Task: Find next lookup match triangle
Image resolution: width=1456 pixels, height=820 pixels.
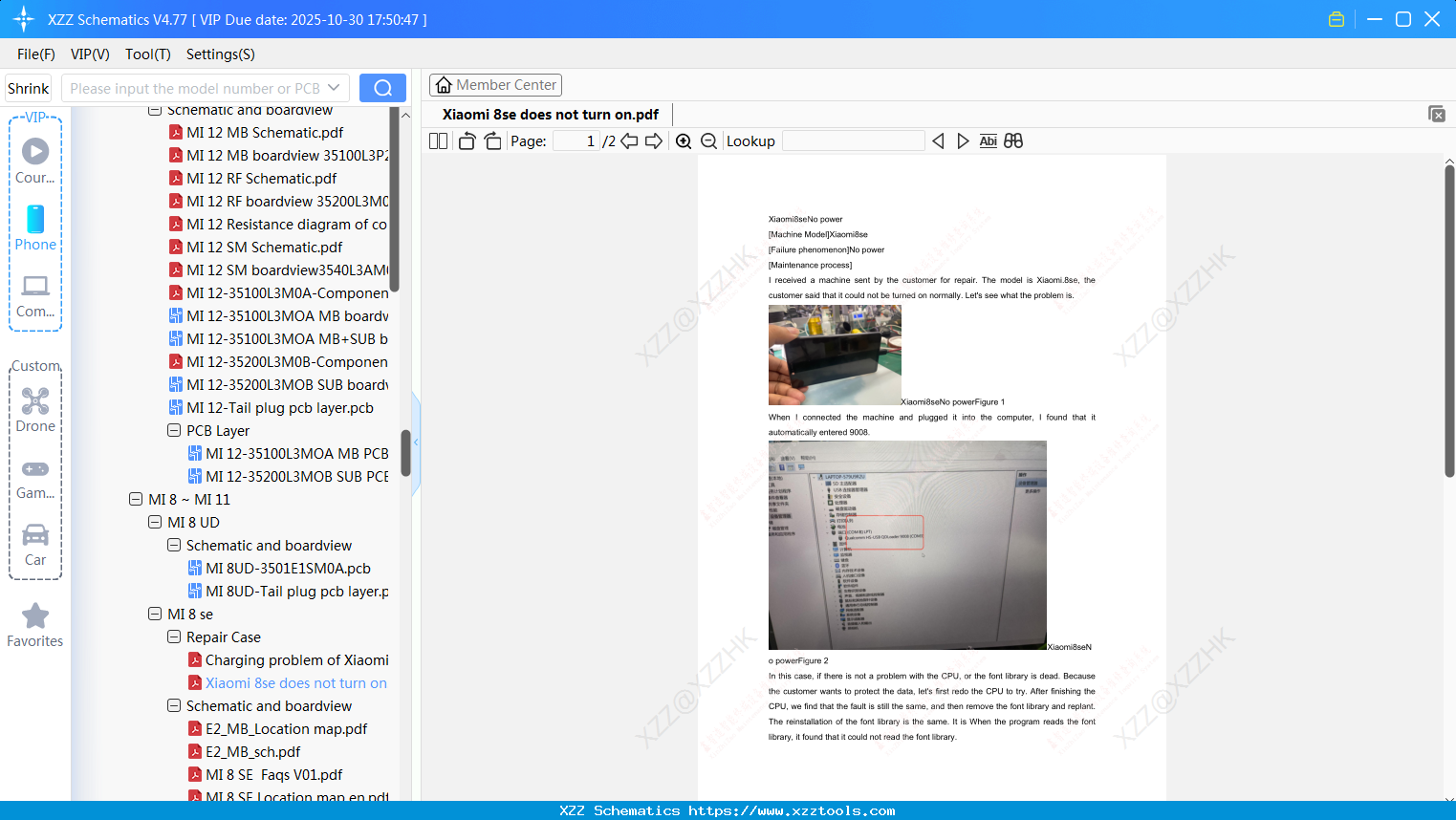Action: point(963,141)
